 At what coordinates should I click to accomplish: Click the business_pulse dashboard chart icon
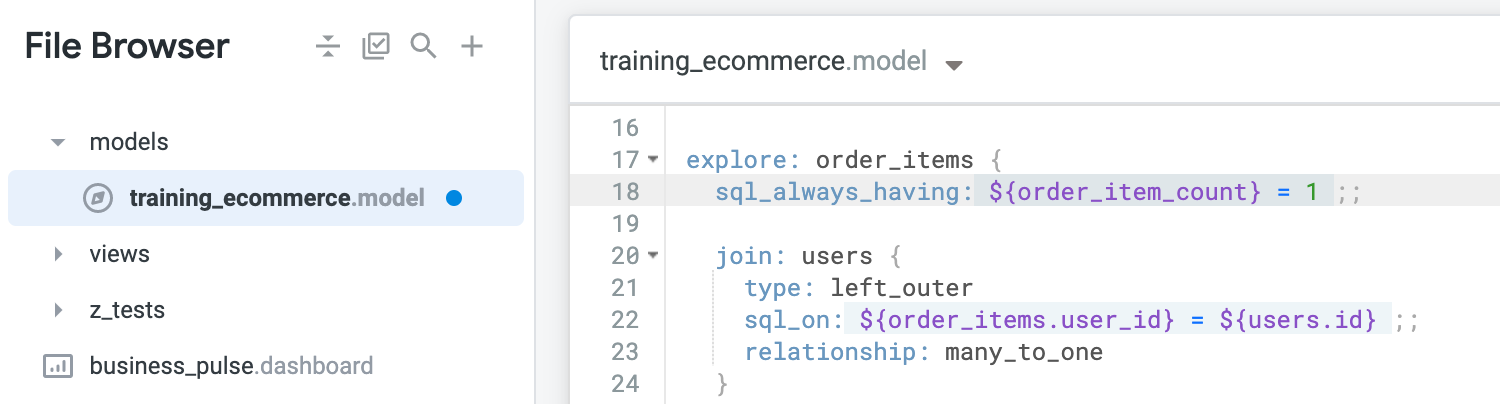coord(58,366)
